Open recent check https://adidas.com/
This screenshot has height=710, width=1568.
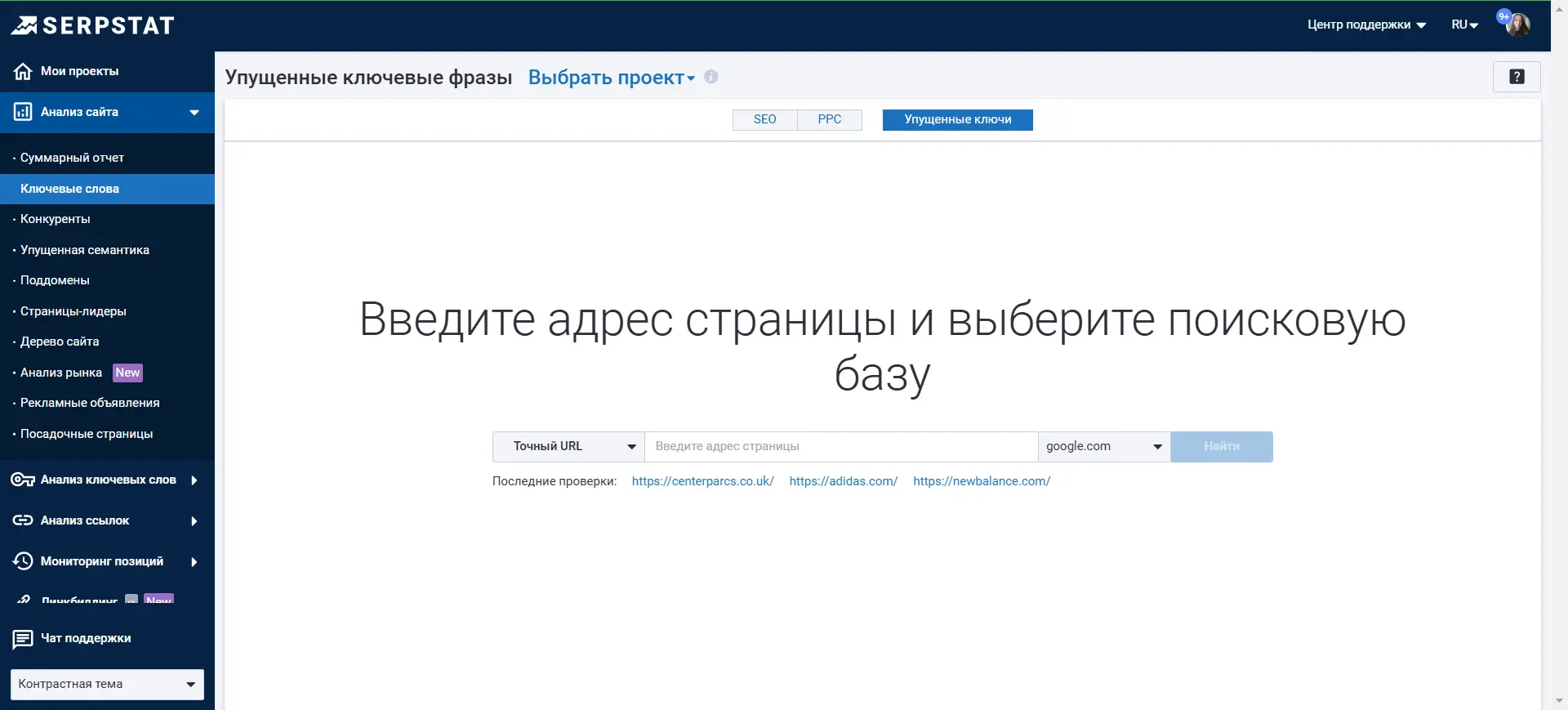click(x=843, y=481)
